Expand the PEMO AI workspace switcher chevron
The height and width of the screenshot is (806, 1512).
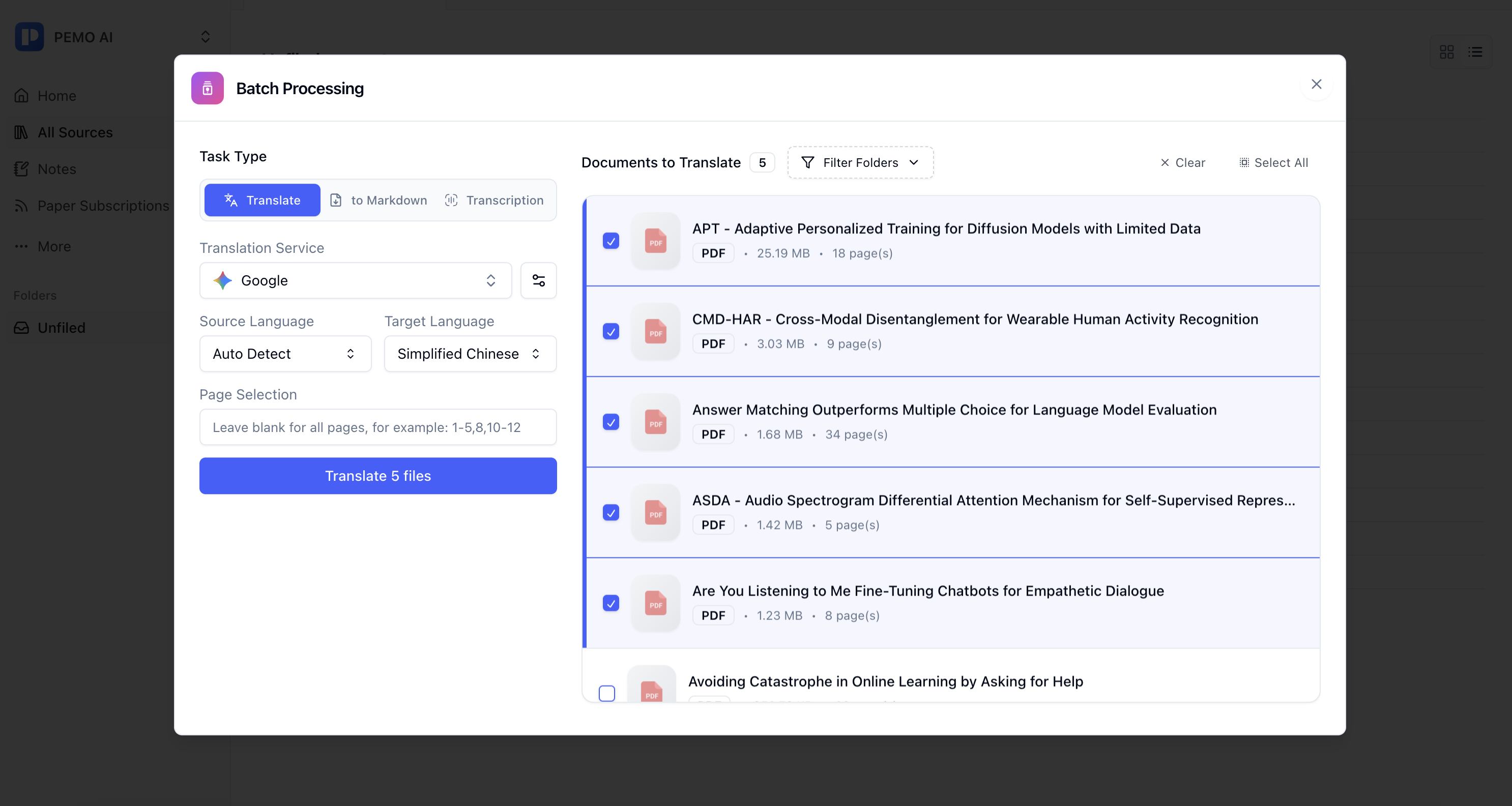pos(206,37)
